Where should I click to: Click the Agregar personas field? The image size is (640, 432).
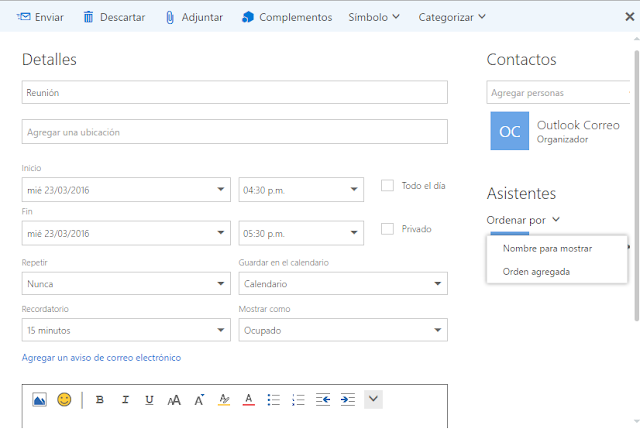(x=558, y=92)
